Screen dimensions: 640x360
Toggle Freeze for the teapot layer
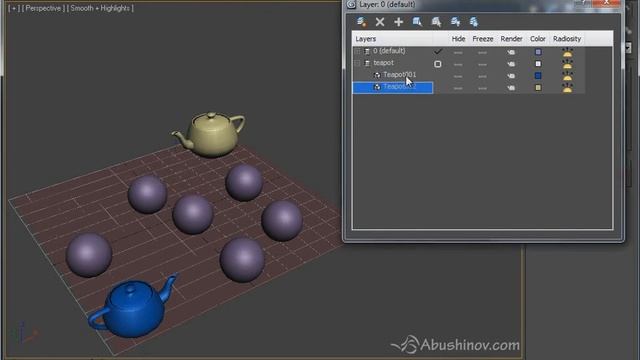[482, 64]
